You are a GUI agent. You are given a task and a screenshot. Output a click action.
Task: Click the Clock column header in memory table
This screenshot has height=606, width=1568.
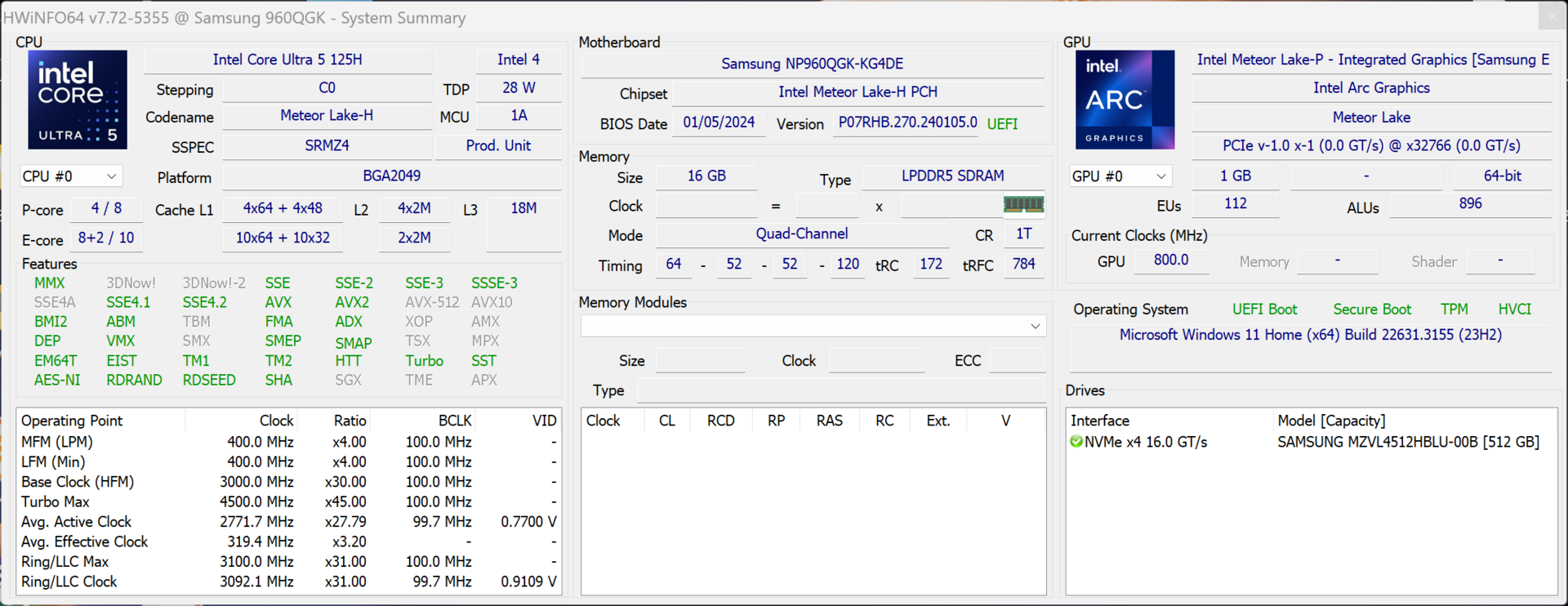603,421
